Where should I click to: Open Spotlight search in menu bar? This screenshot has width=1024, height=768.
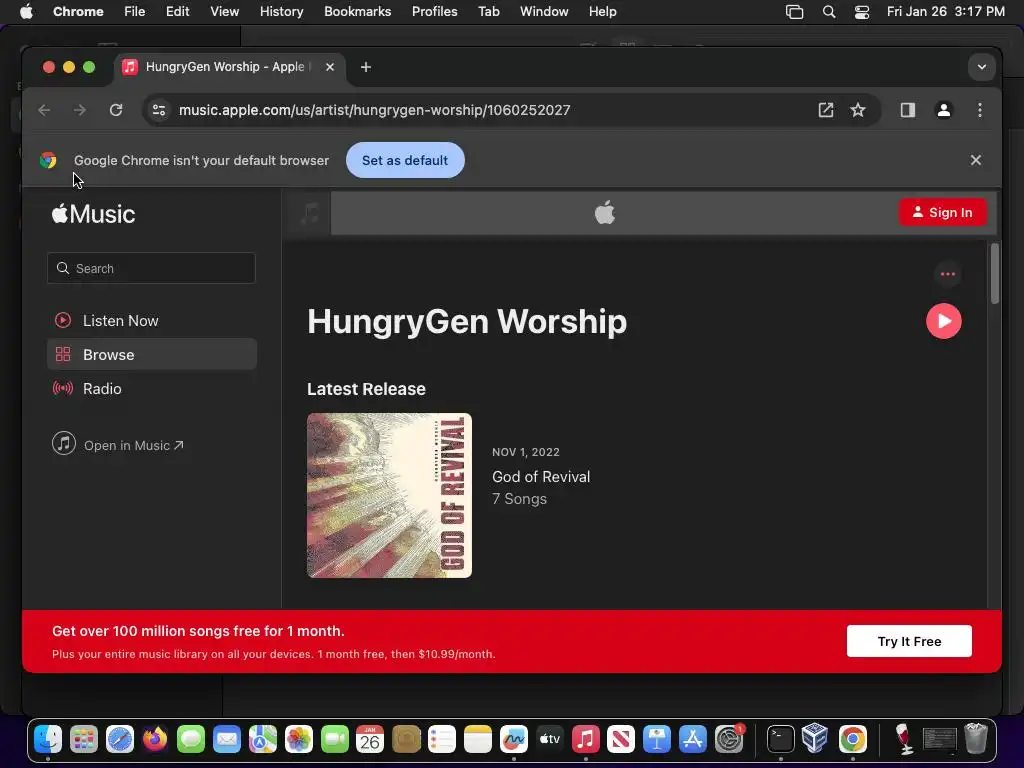coord(829,12)
